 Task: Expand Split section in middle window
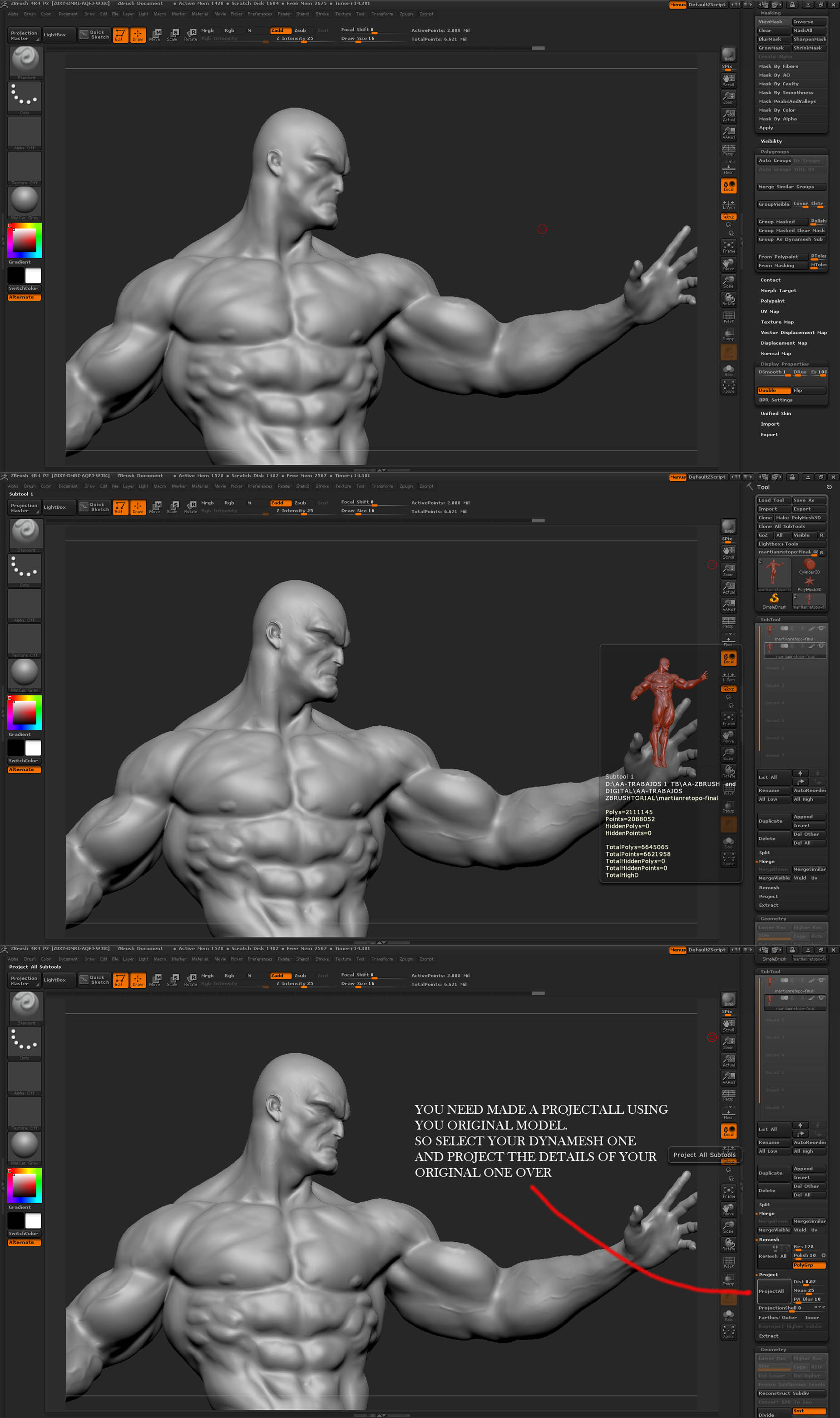click(764, 853)
